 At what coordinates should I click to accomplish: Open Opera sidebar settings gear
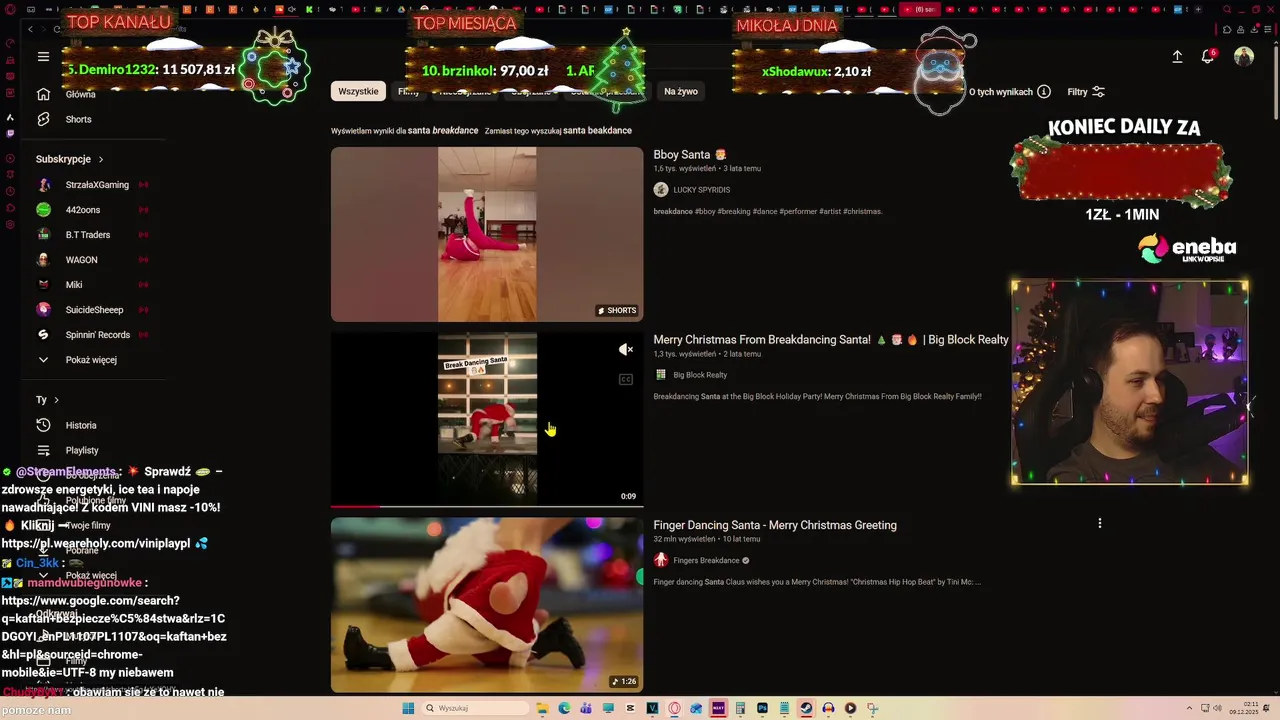[10, 224]
